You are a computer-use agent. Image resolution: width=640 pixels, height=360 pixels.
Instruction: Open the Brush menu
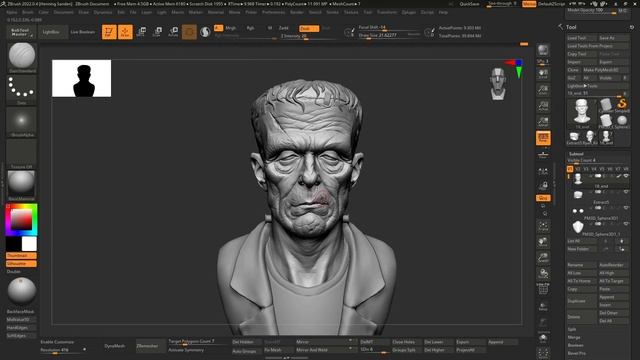point(28,12)
